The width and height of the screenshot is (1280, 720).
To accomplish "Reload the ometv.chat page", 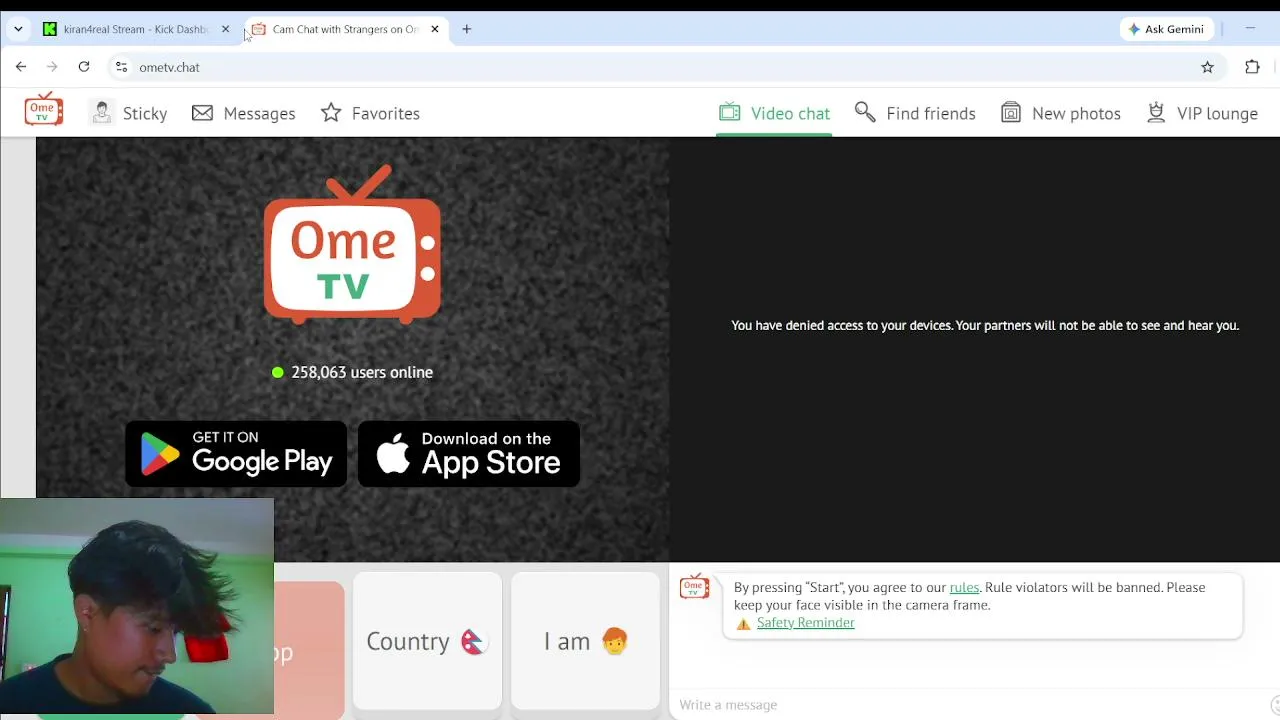I will click(84, 67).
